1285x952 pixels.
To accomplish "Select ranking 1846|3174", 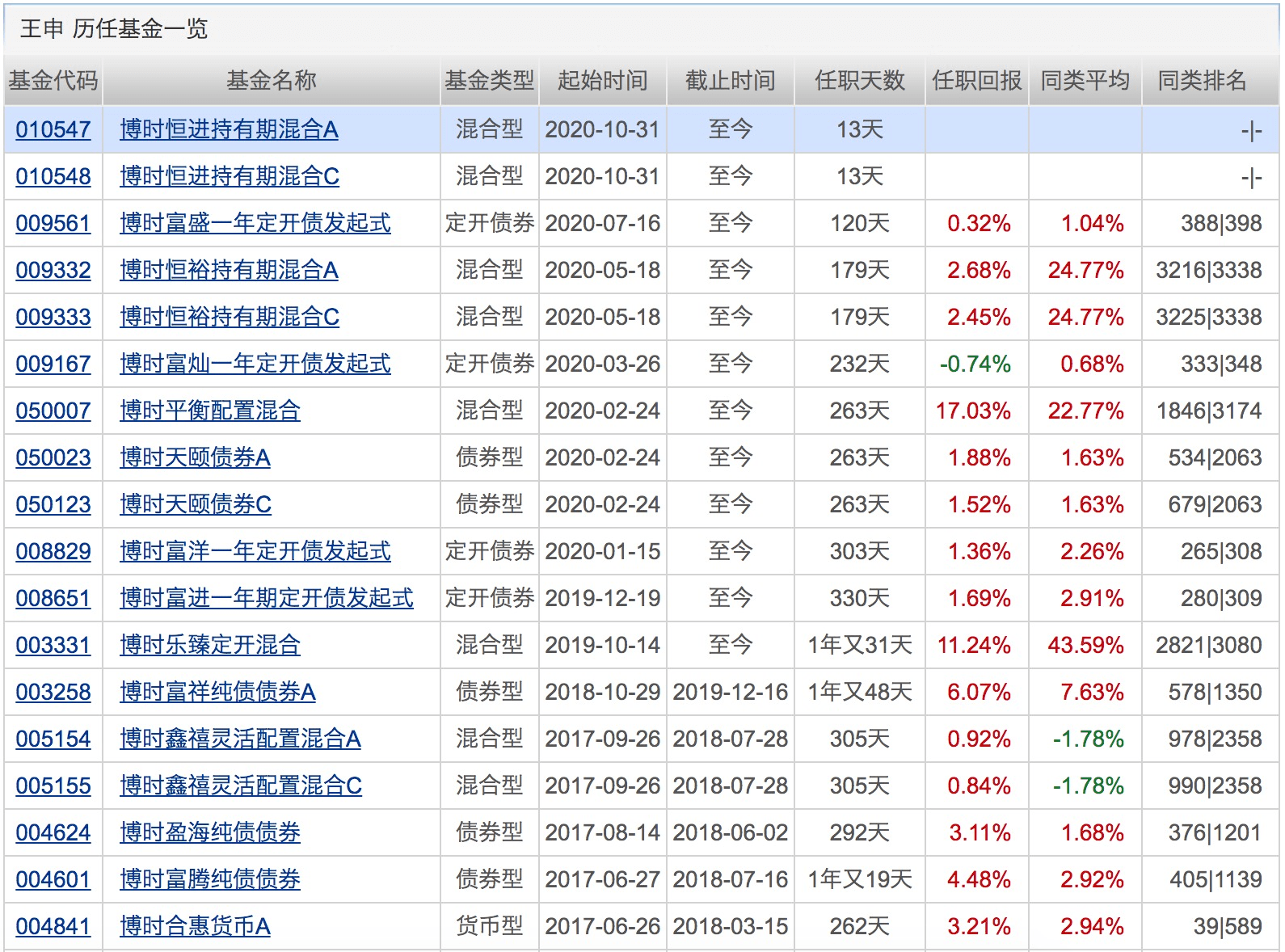I will click(1209, 411).
